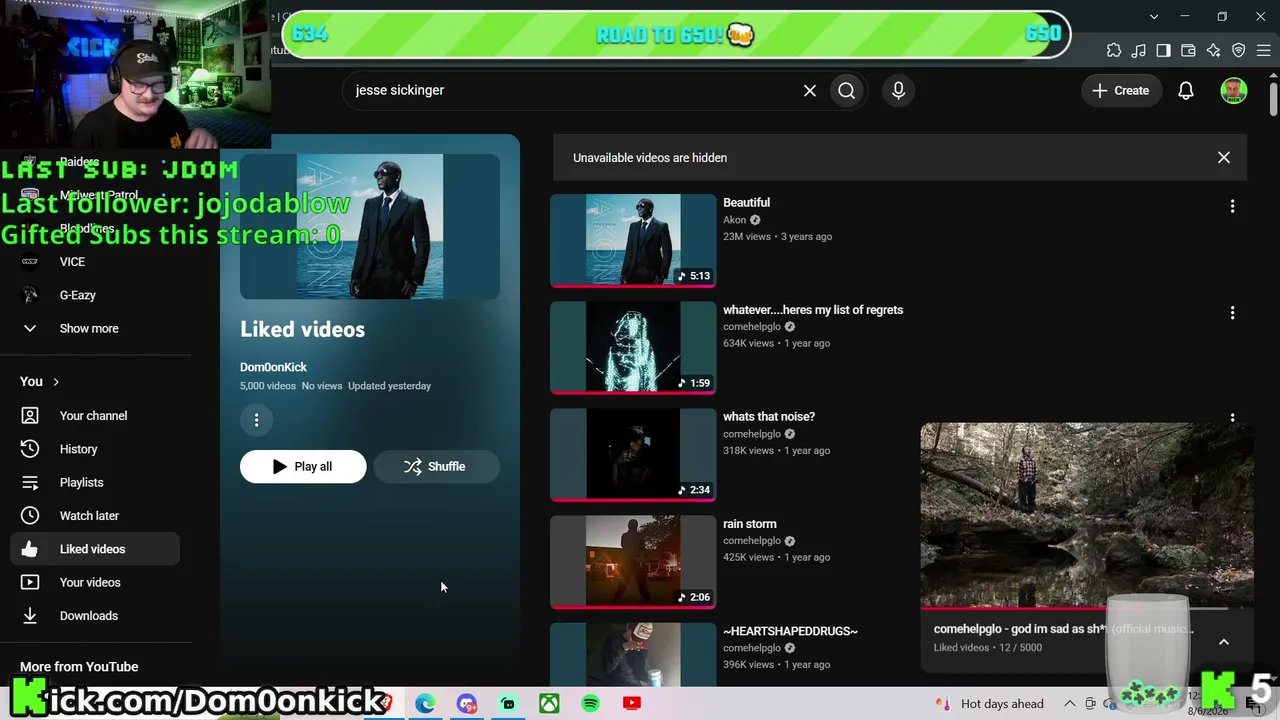1280x720 pixels.
Task: Open the browser hamburger menu
Action: [x=1264, y=50]
